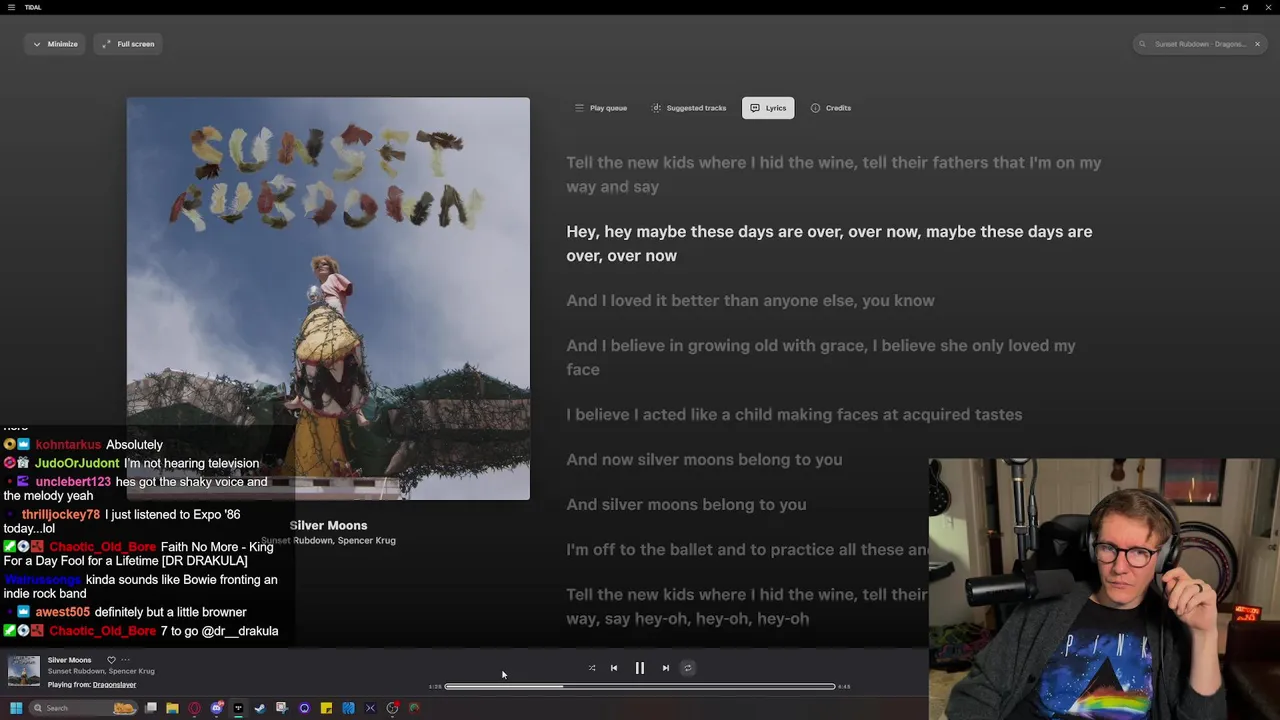This screenshot has height=720, width=1280.
Task: Open the blue striped app taskbar icon
Action: [x=348, y=708]
